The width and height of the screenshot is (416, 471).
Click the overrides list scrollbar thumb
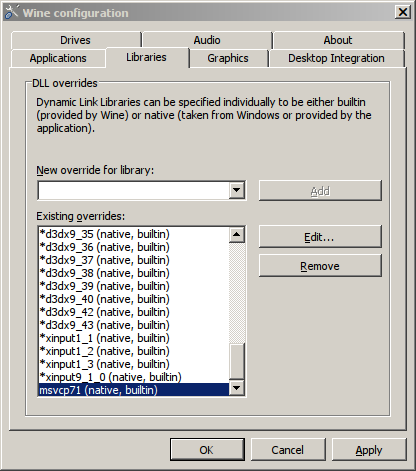(x=237, y=361)
